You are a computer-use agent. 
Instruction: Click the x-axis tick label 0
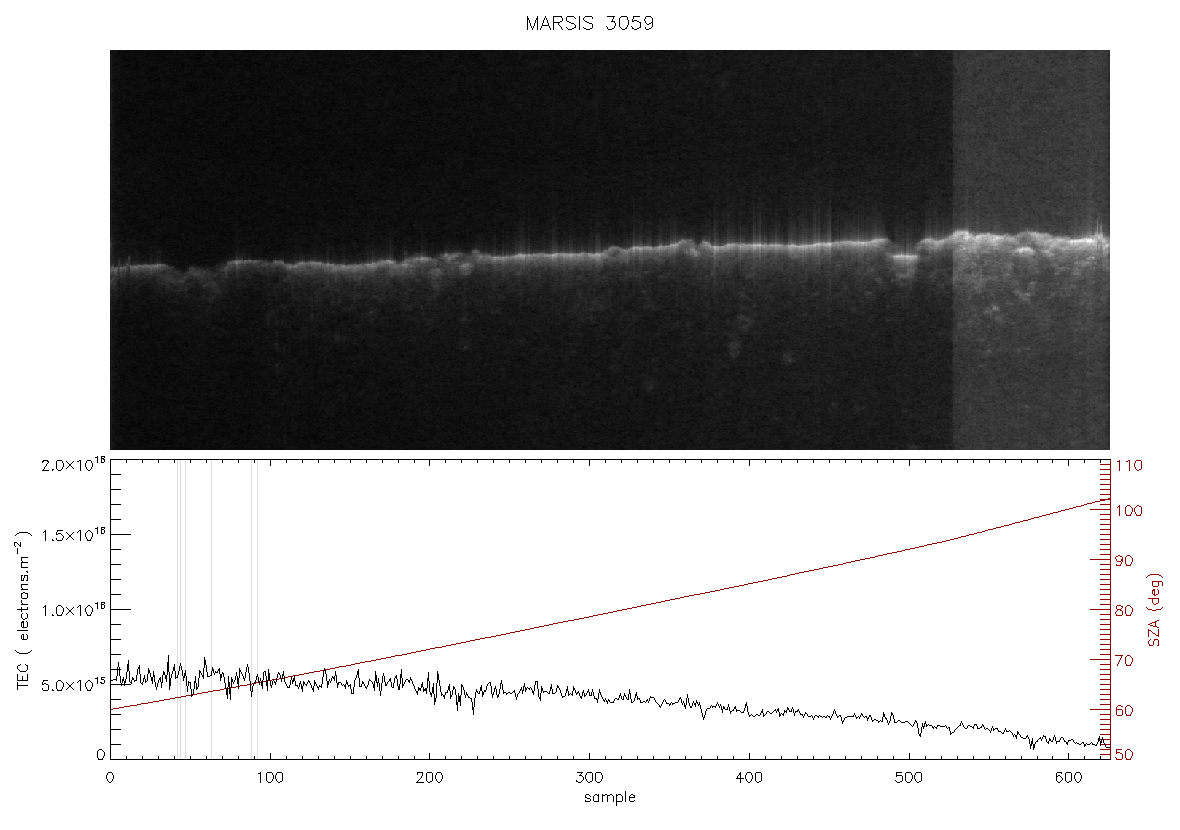[110, 777]
